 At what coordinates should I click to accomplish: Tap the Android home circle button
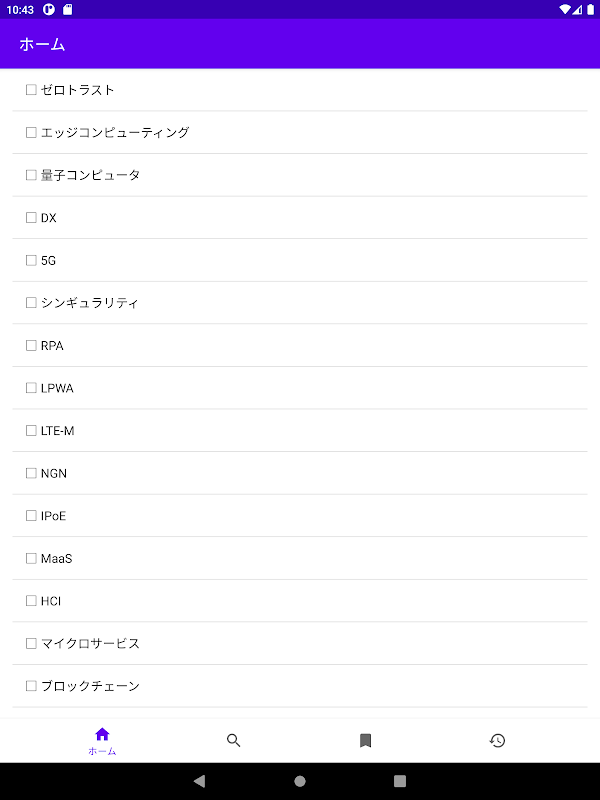pos(300,781)
